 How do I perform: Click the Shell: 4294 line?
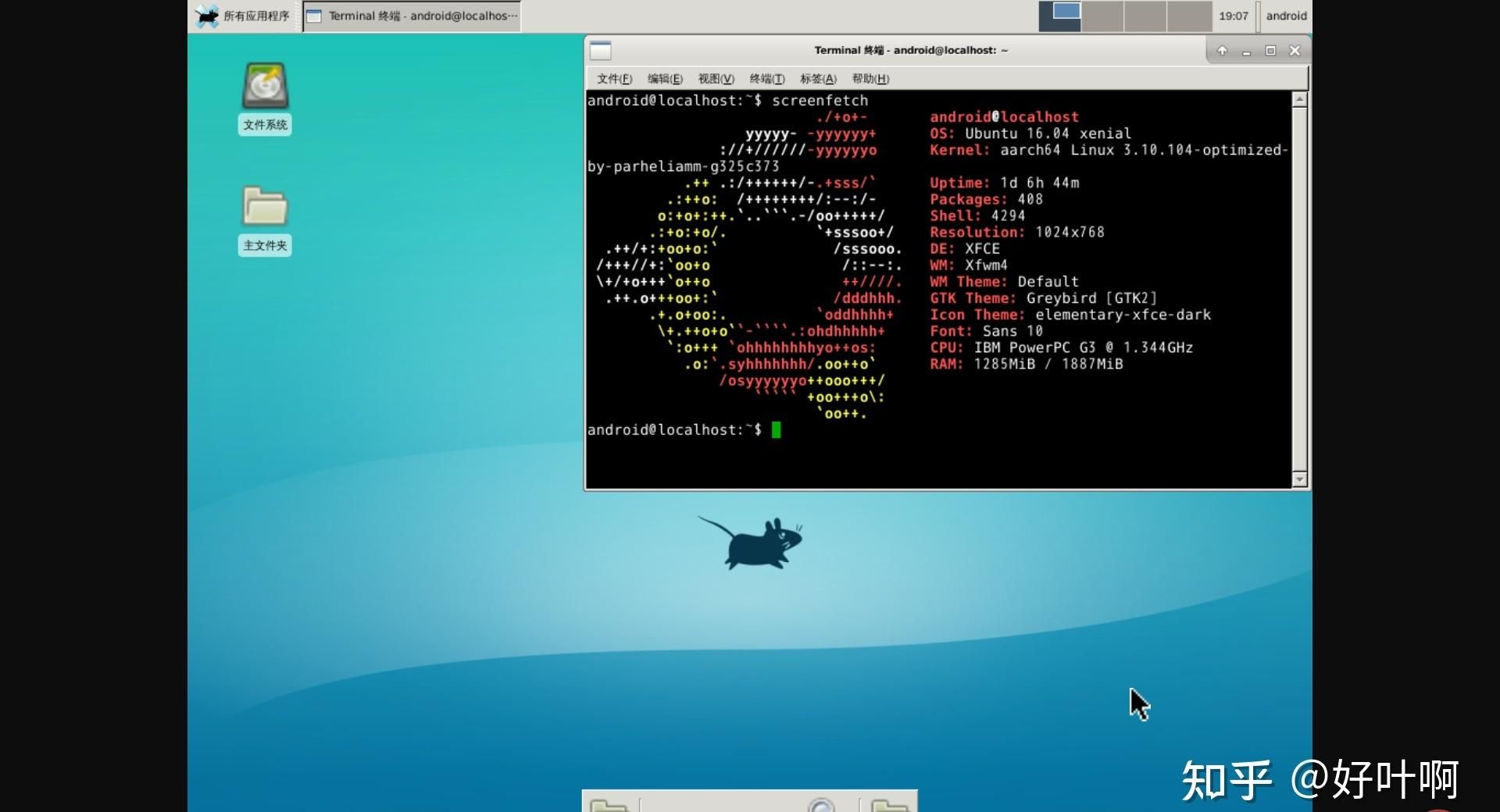point(977,215)
